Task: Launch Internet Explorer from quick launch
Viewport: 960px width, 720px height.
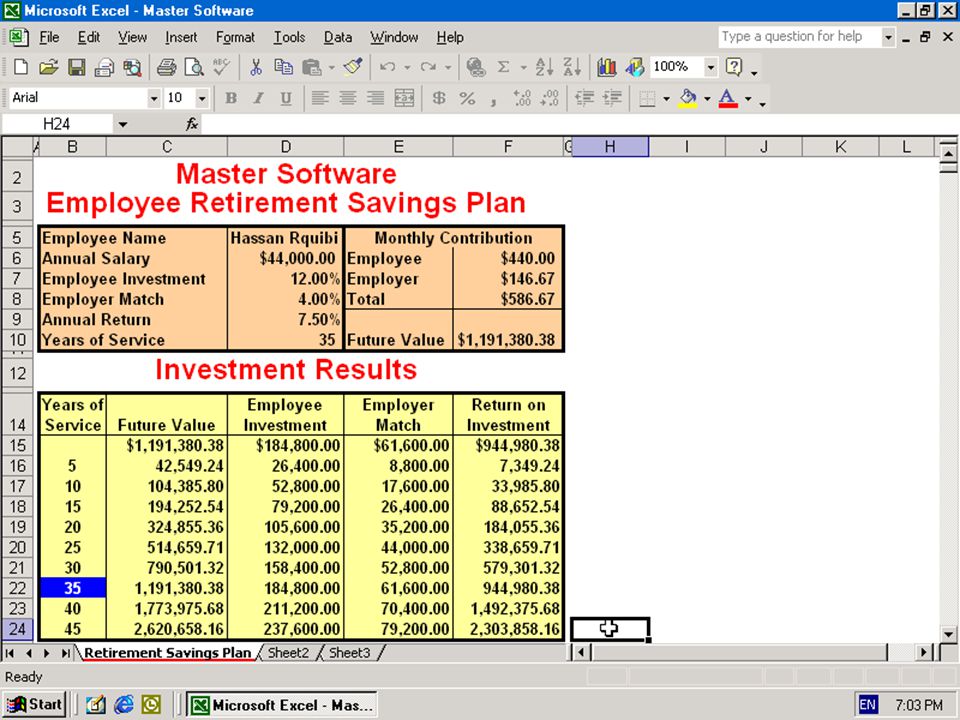Action: 124,705
